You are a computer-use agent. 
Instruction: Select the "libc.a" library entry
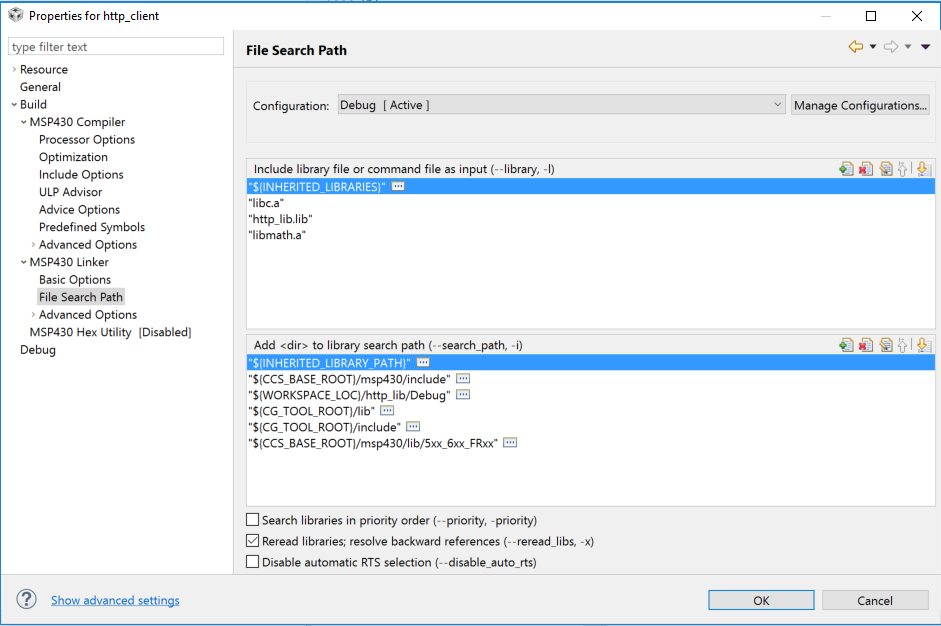[x=591, y=203]
